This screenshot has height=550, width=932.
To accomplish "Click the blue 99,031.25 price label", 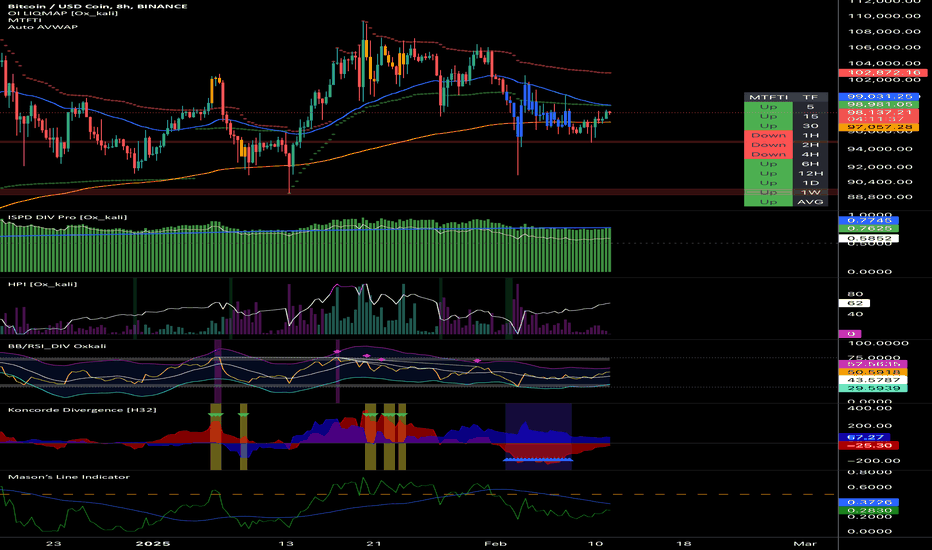I will pyautogui.click(x=879, y=96).
